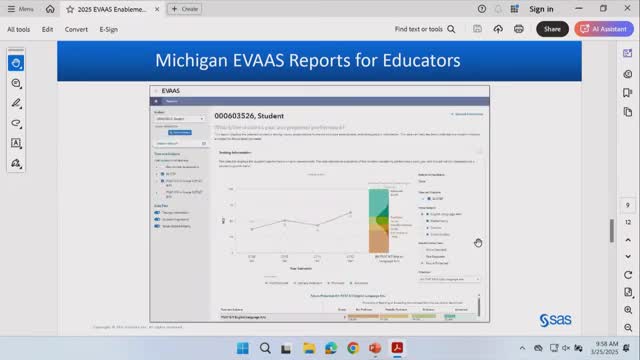Open PowerPoint from taskbar
Image resolution: width=640 pixels, height=360 pixels.
click(375, 348)
